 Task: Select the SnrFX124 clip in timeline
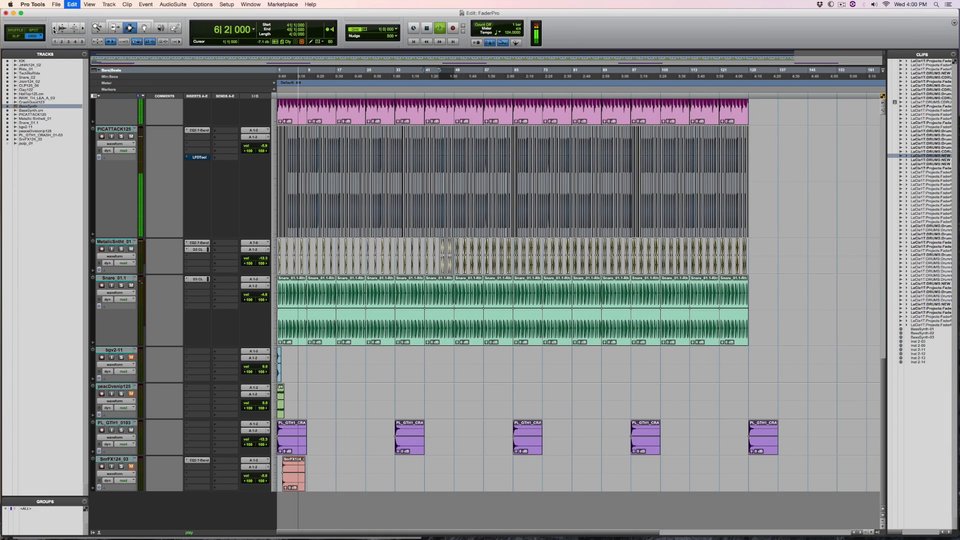[293, 473]
